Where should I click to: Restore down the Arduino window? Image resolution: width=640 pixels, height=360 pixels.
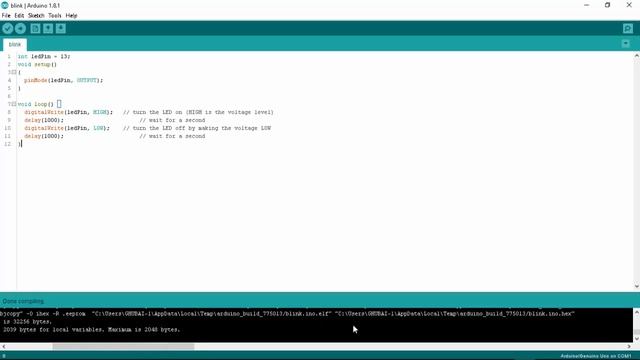coord(607,5)
